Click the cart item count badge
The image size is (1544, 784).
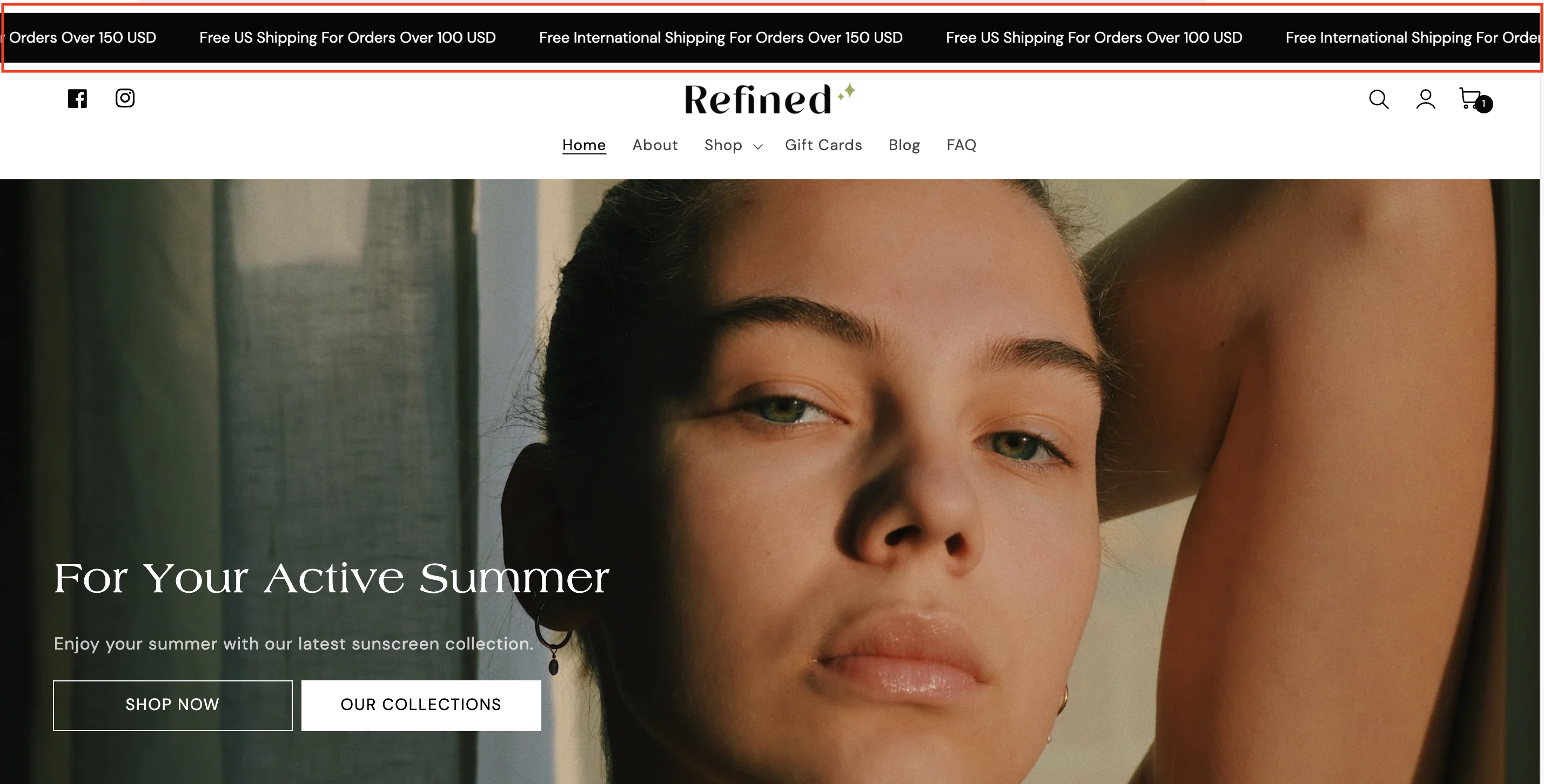[x=1484, y=104]
